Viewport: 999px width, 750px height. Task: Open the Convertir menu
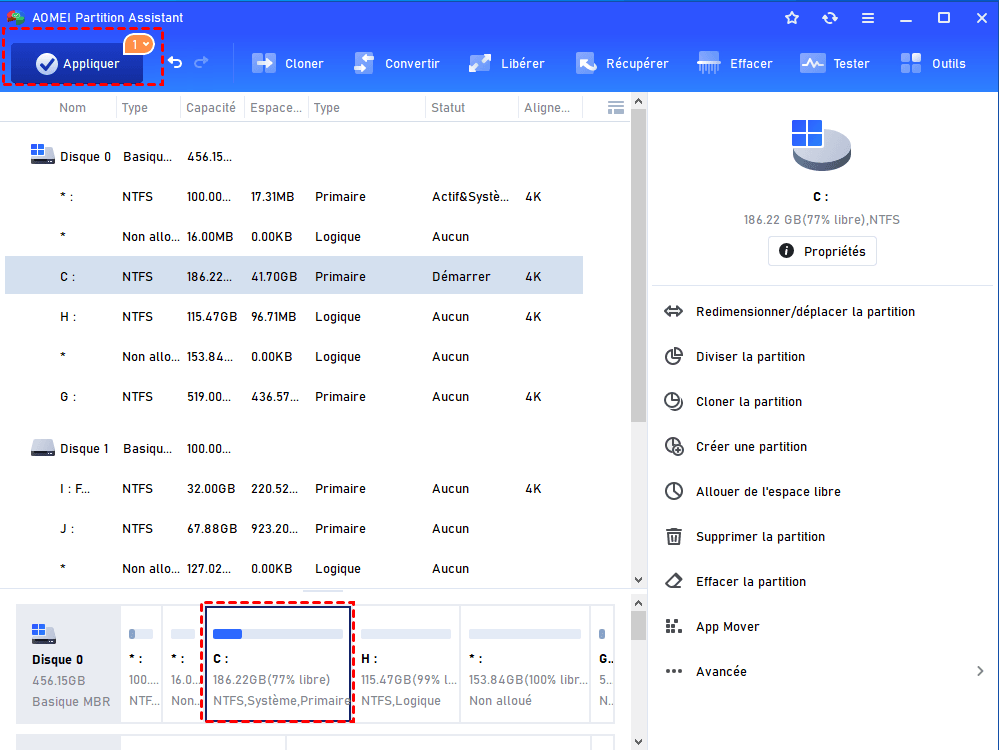(x=396, y=64)
